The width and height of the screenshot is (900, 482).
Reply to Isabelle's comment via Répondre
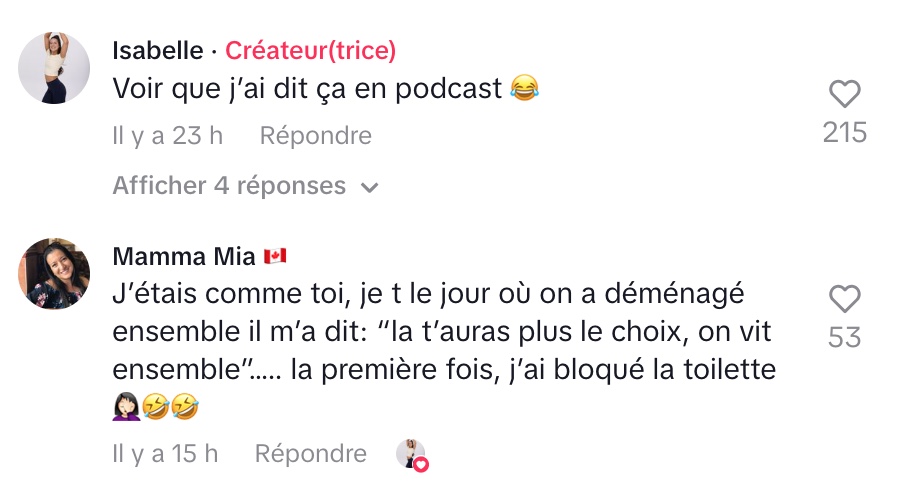click(315, 136)
